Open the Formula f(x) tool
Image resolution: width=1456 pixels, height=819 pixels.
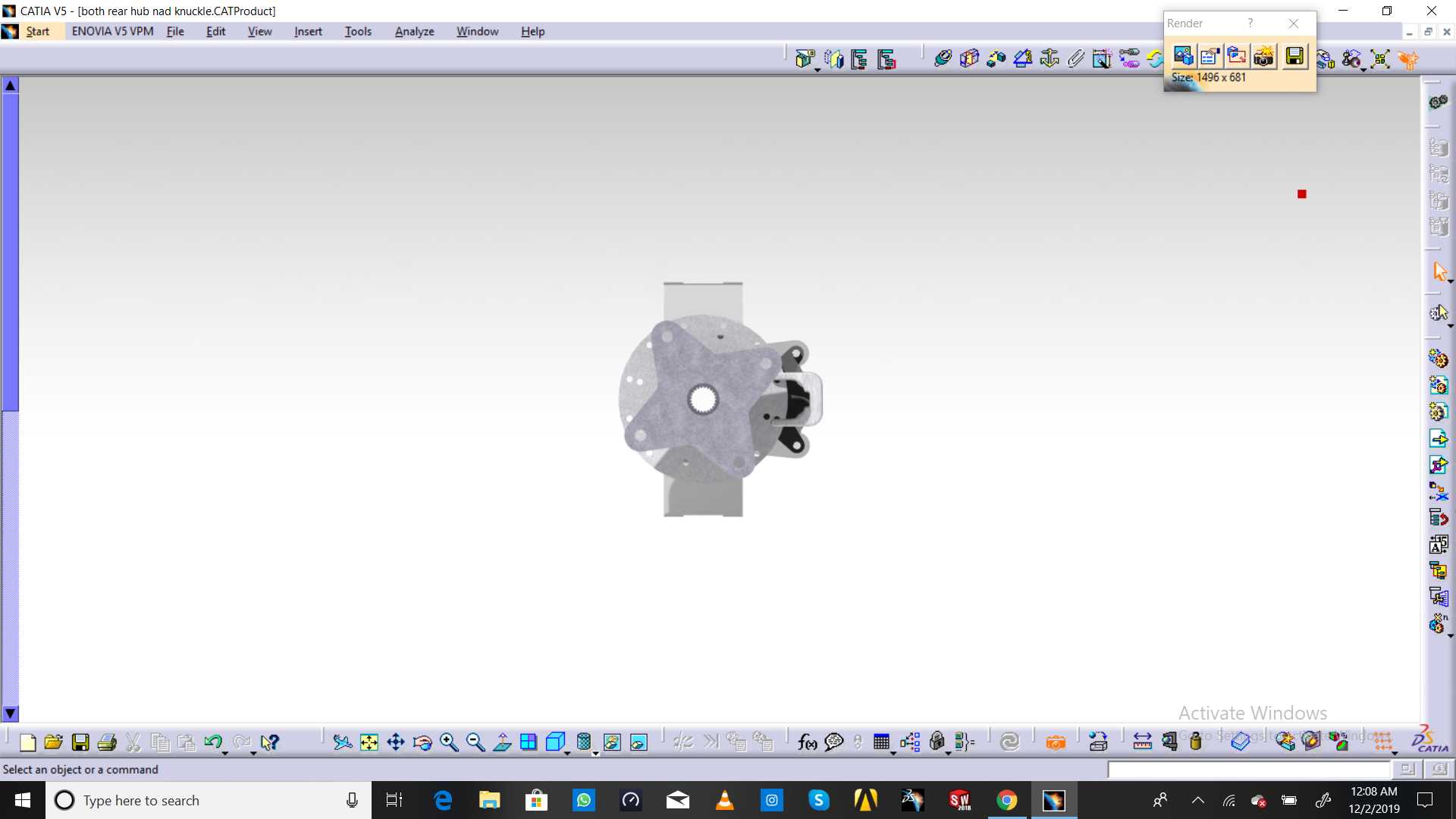pyautogui.click(x=808, y=742)
